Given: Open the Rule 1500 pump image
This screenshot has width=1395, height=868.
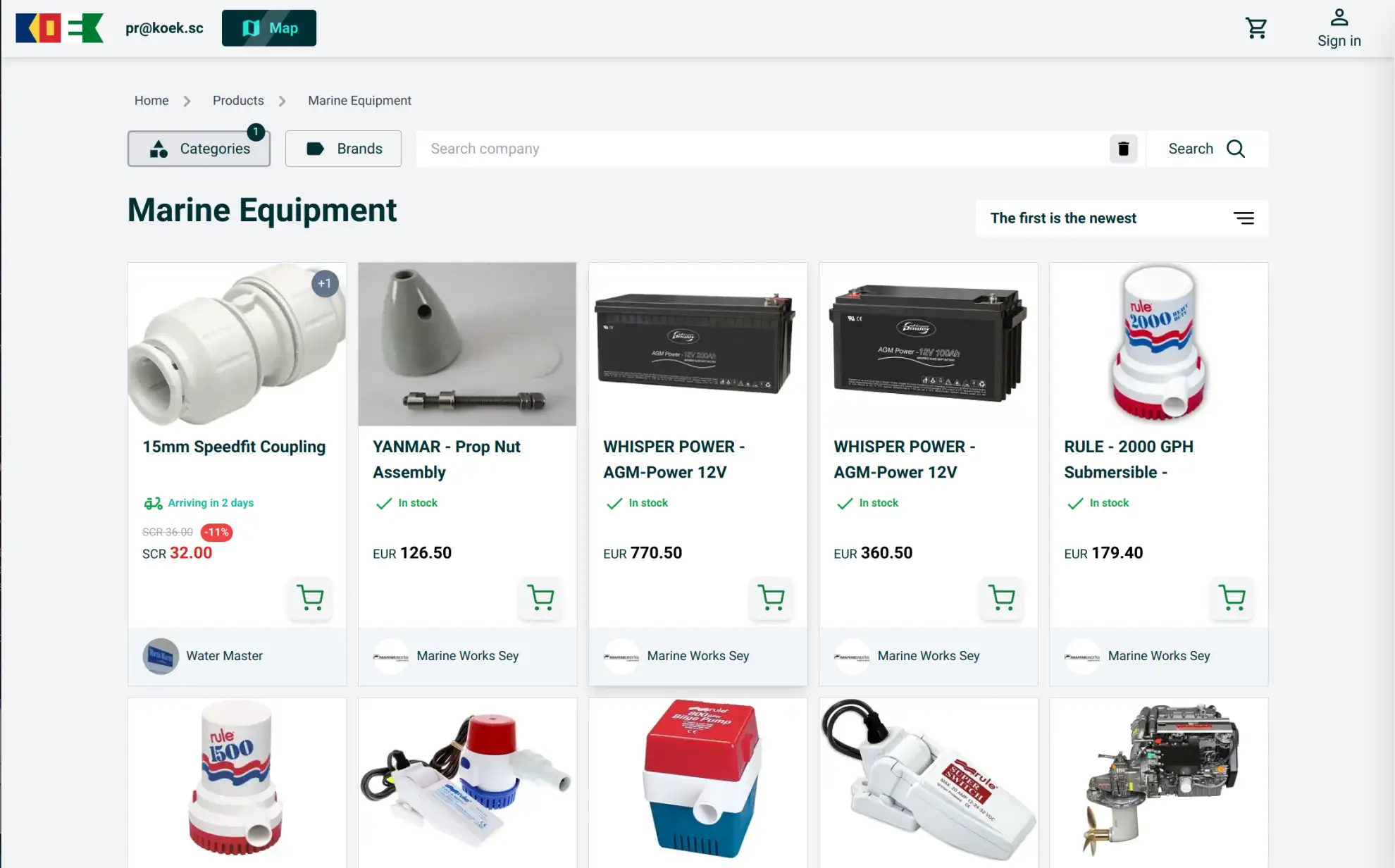Looking at the screenshot, I should pyautogui.click(x=237, y=782).
